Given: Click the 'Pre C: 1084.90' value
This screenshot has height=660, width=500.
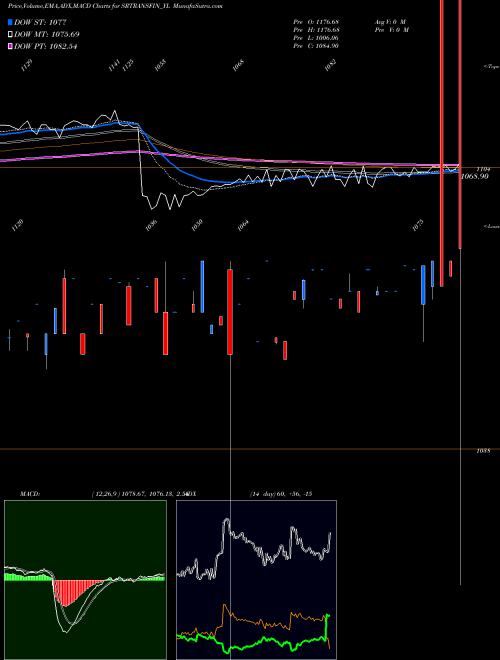Looking at the screenshot, I should click(x=316, y=46).
